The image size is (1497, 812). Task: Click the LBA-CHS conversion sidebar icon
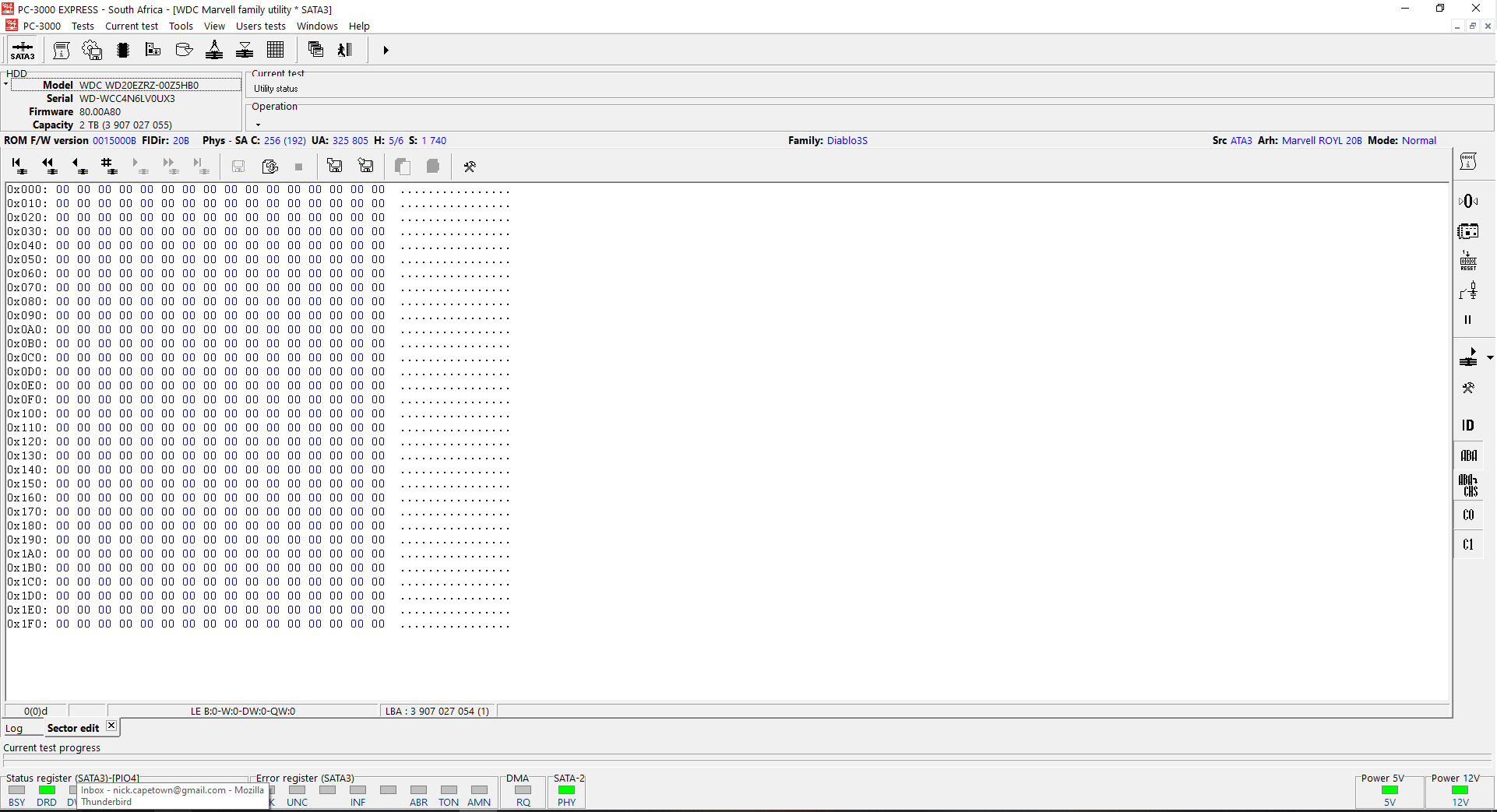click(x=1468, y=485)
